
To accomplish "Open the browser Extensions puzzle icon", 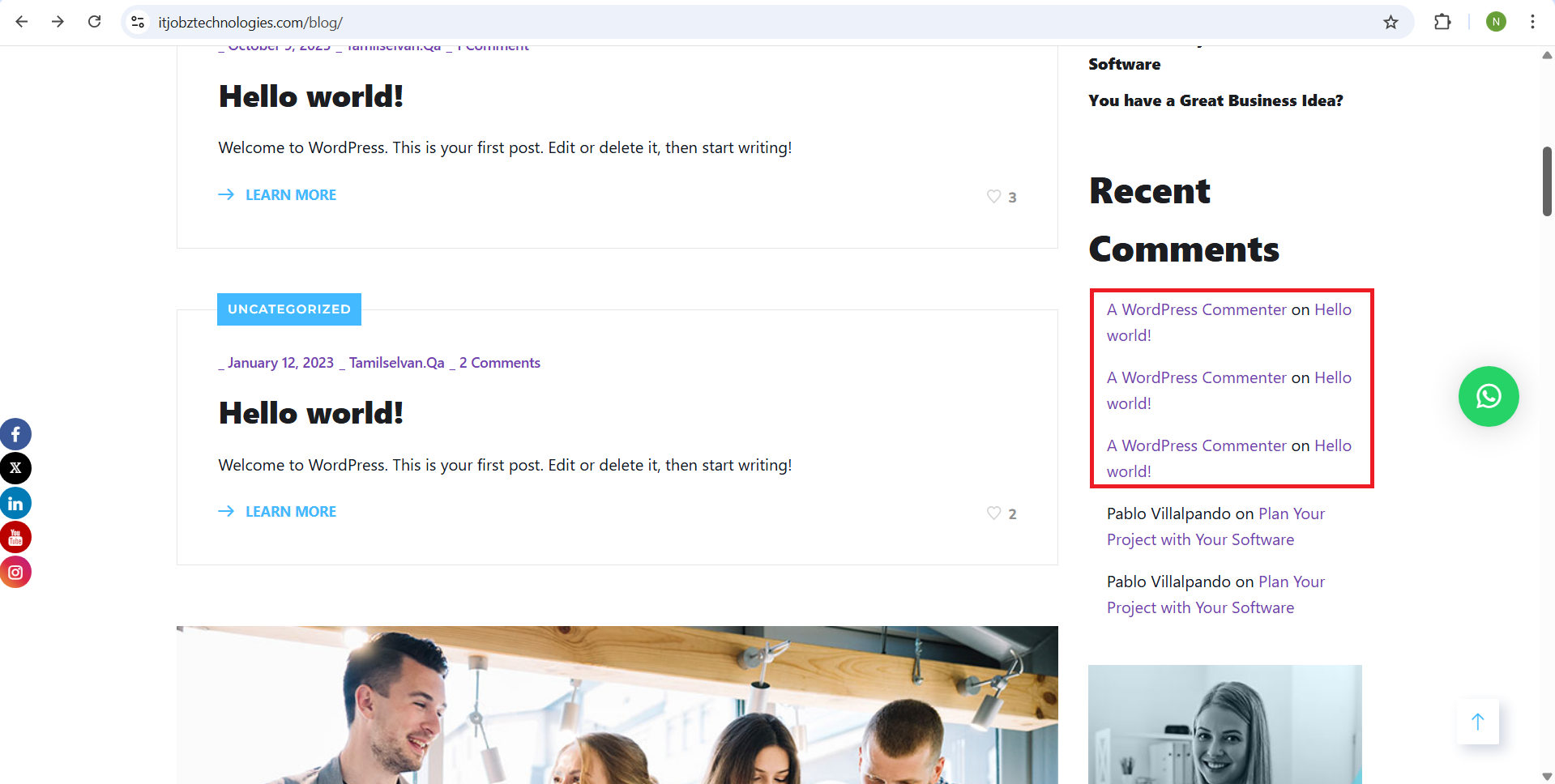I will pos(1442,23).
